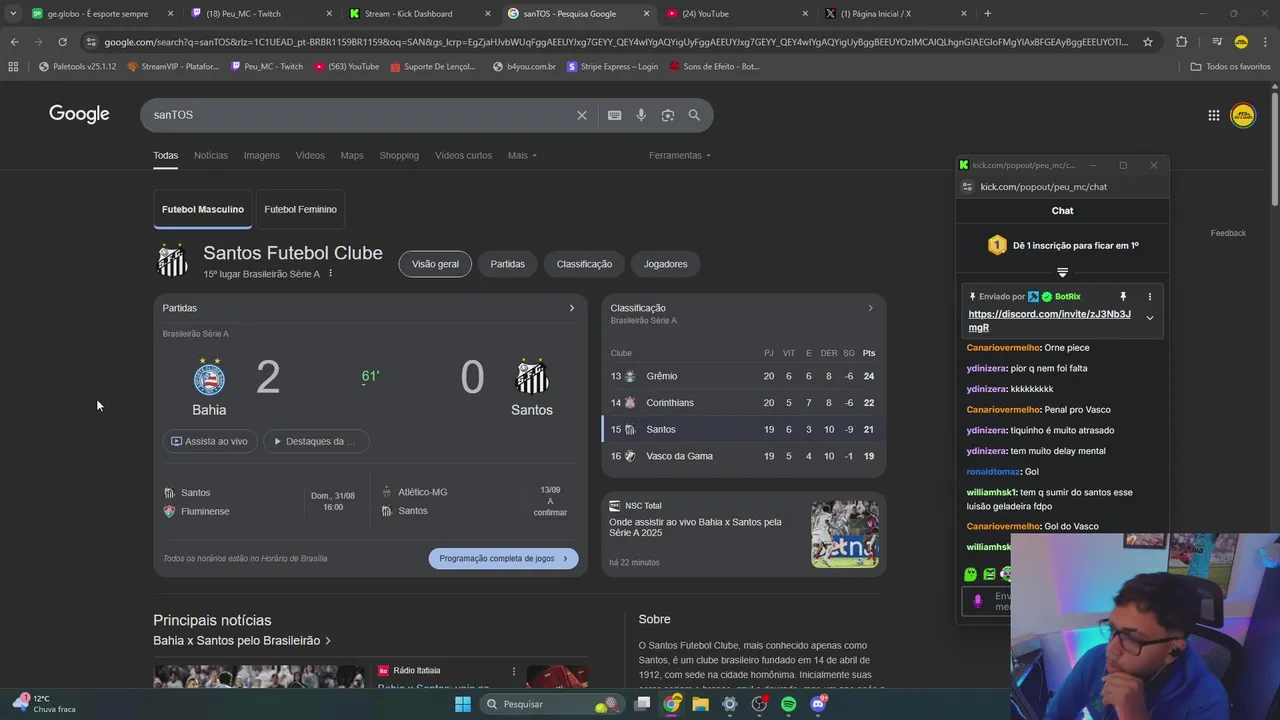Switch to the Shopping results tab
Image resolution: width=1280 pixels, height=720 pixels.
pos(399,155)
